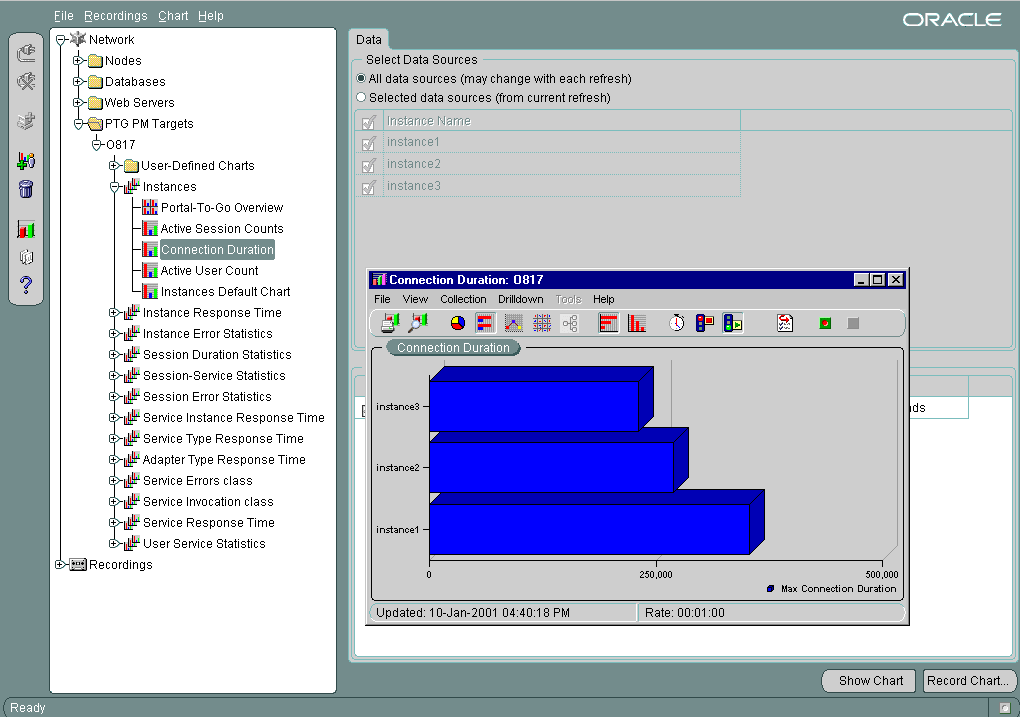Click Max Connection Duration legend color marker
This screenshot has height=717, width=1020.
[770, 589]
